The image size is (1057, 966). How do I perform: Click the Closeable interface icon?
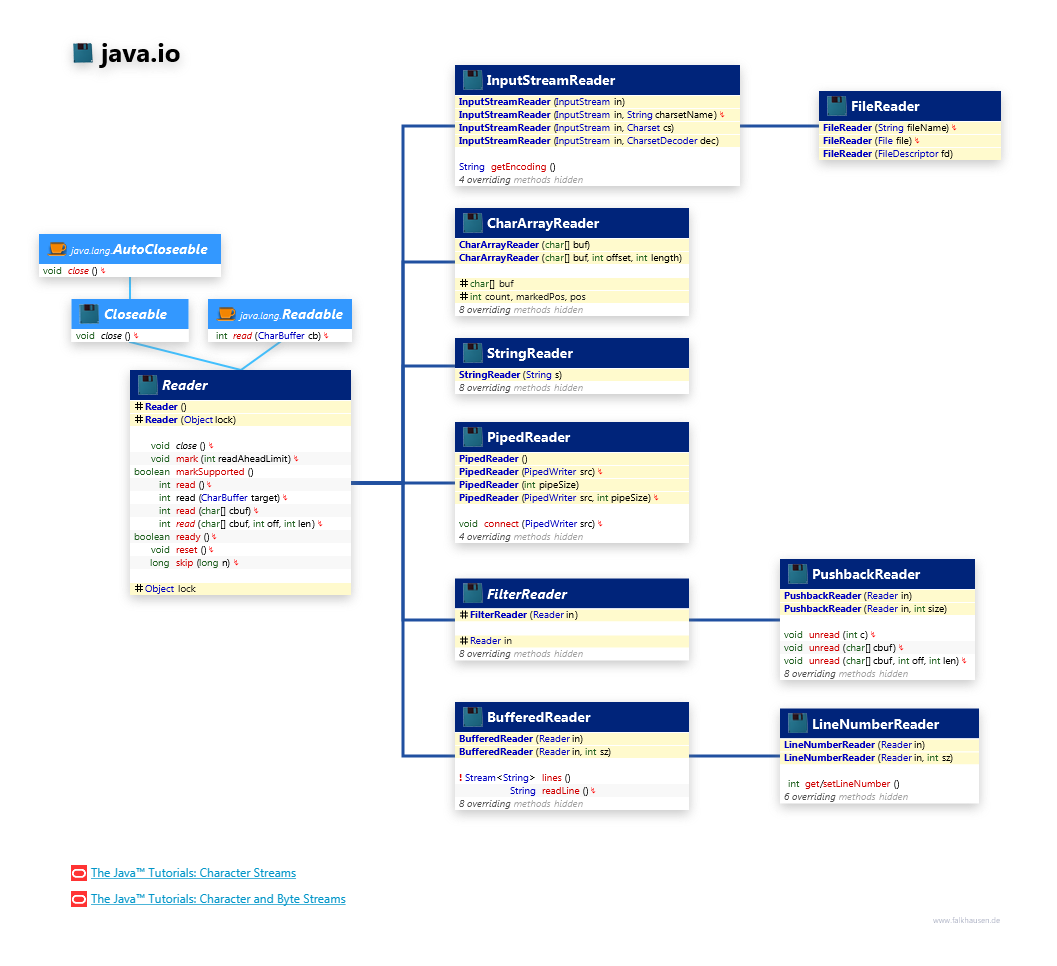click(89, 314)
